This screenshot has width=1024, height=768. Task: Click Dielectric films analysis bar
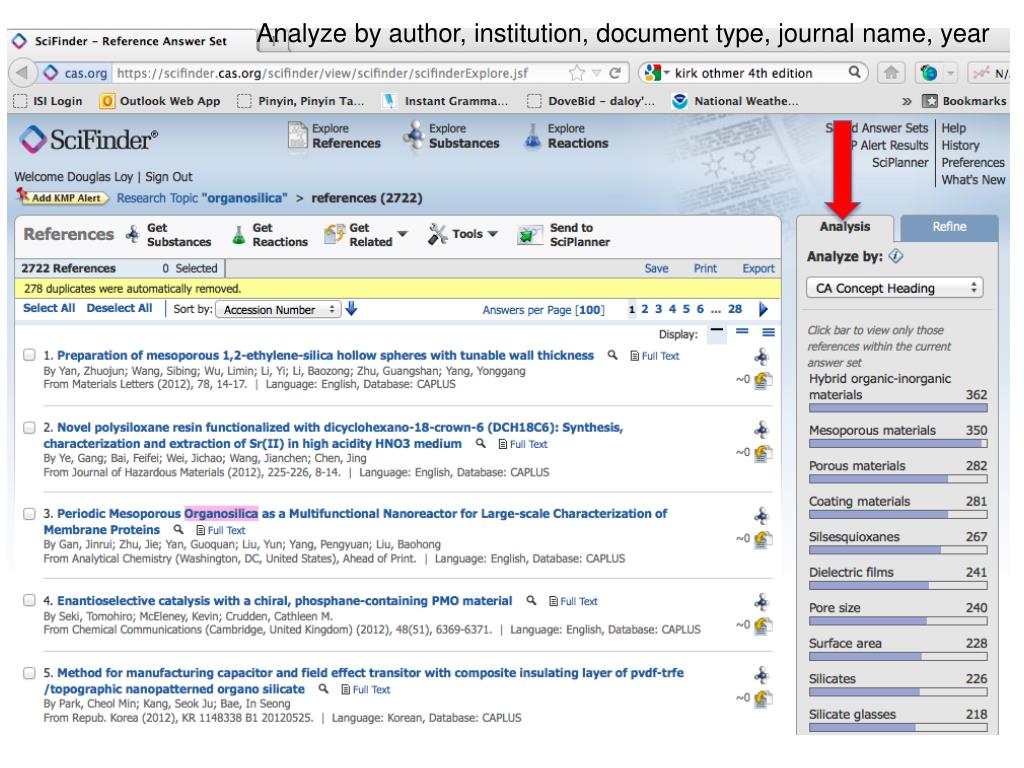coord(898,585)
